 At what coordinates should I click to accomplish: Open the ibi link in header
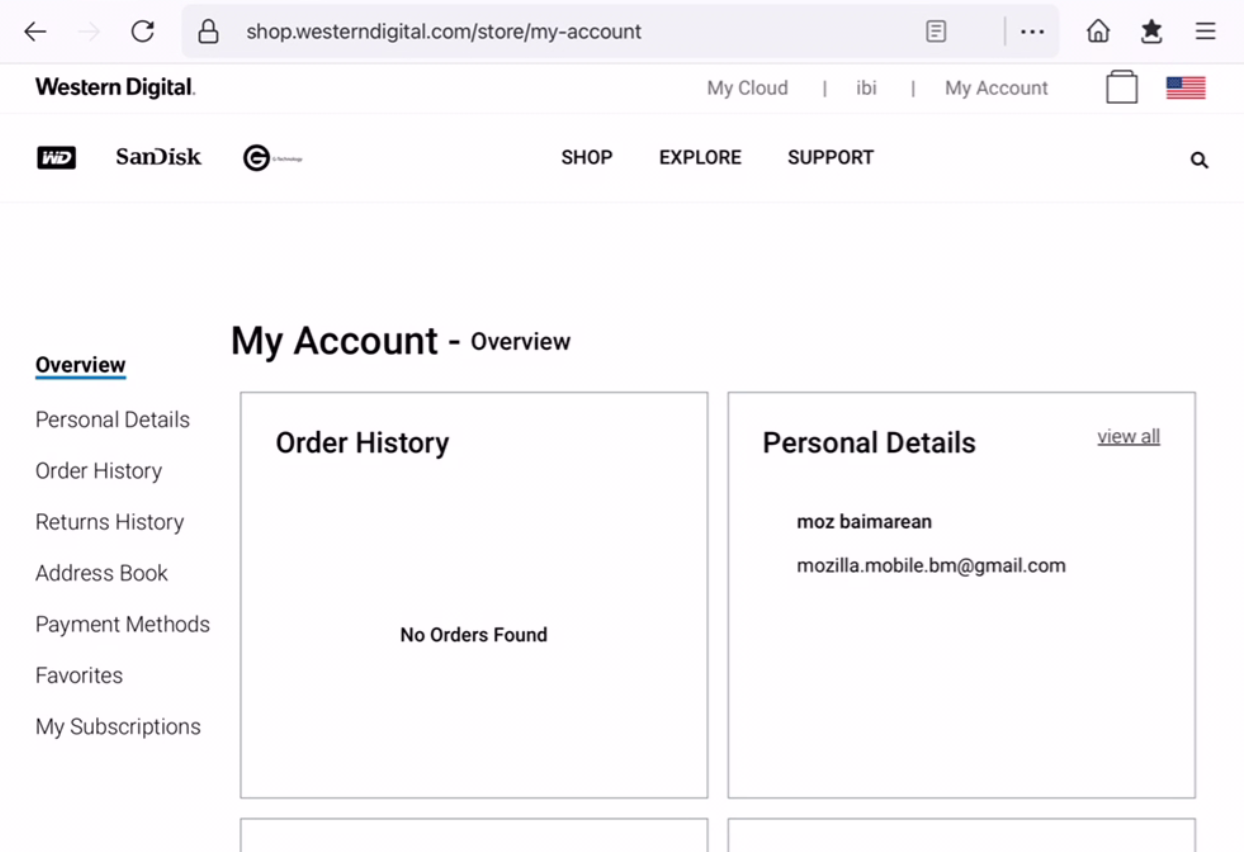tap(866, 88)
